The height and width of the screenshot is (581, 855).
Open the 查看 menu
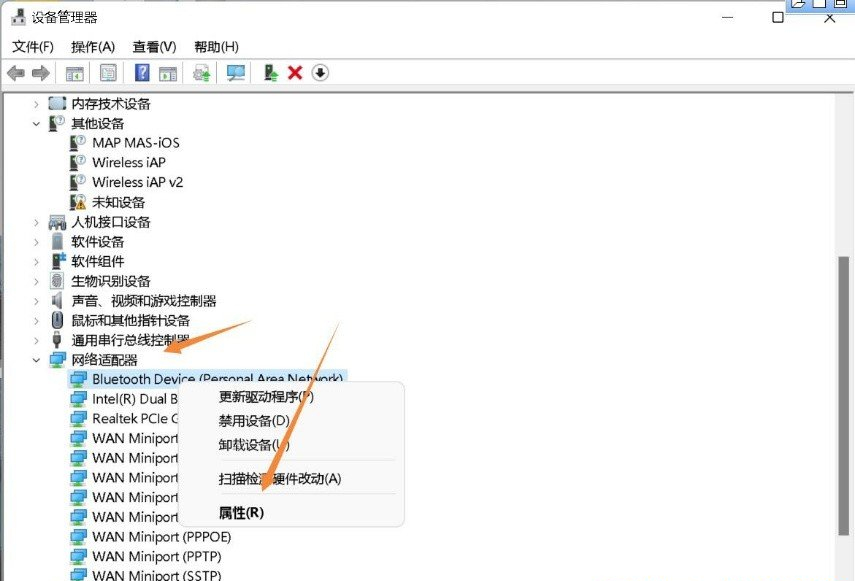click(x=152, y=46)
